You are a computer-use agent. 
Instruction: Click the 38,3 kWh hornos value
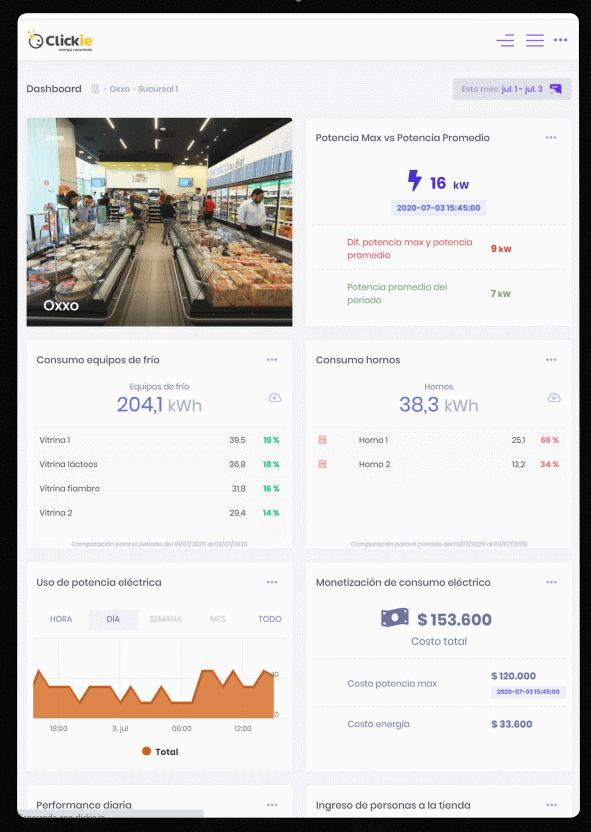coord(439,405)
